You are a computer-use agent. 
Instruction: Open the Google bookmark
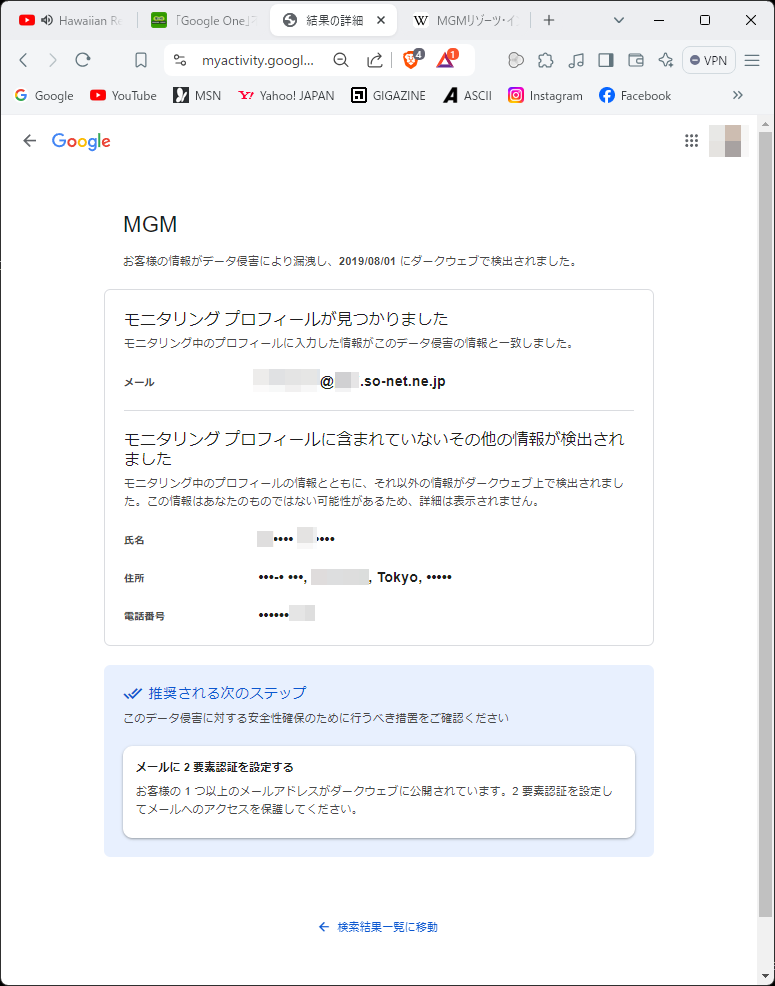coord(44,96)
